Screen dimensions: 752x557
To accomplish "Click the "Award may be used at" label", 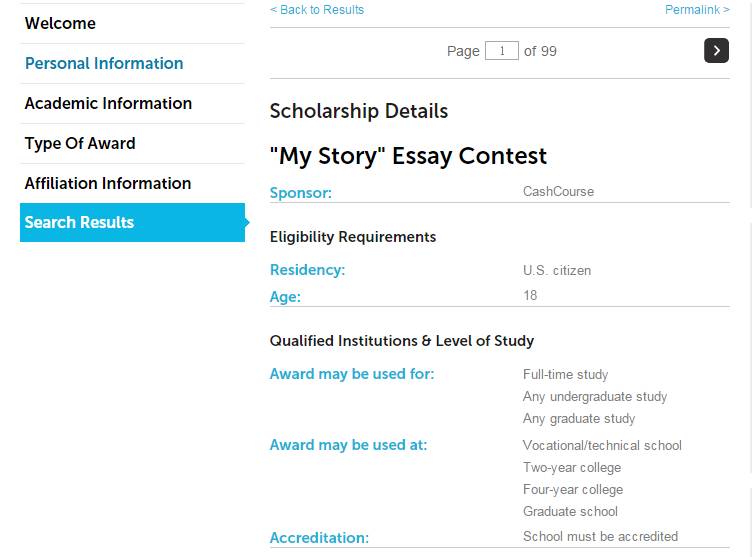I will pyautogui.click(x=348, y=445).
